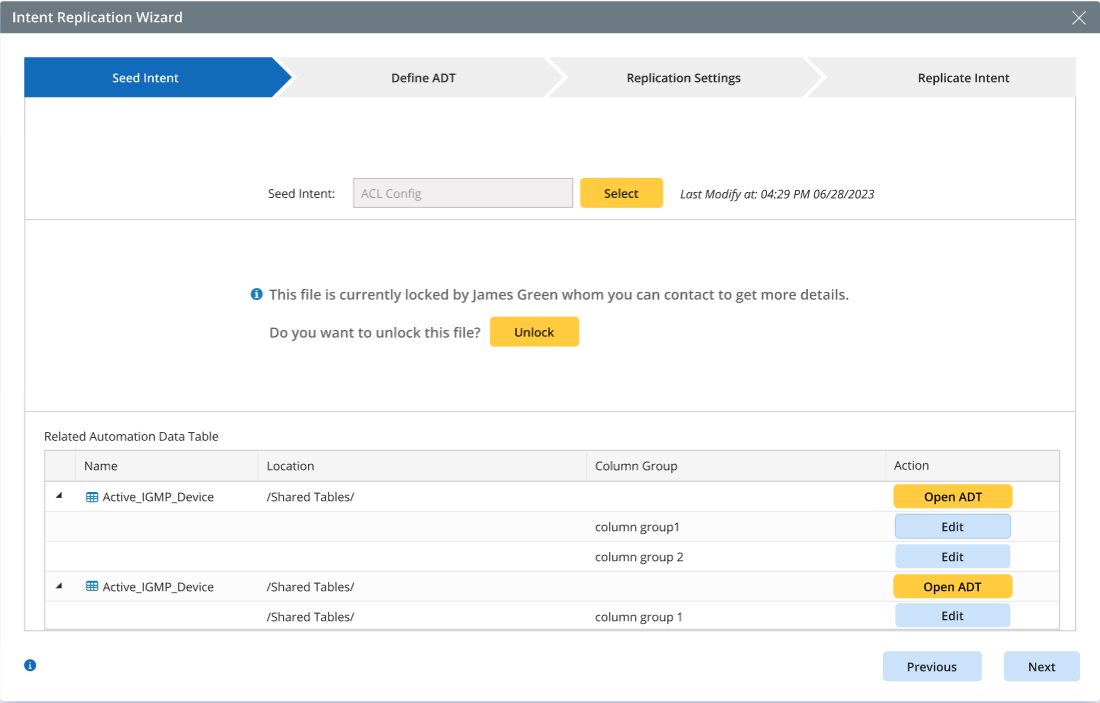Collapse the second Active_IGMP_Device tree row
Screen dimensions: 1100x703
(x=58, y=586)
